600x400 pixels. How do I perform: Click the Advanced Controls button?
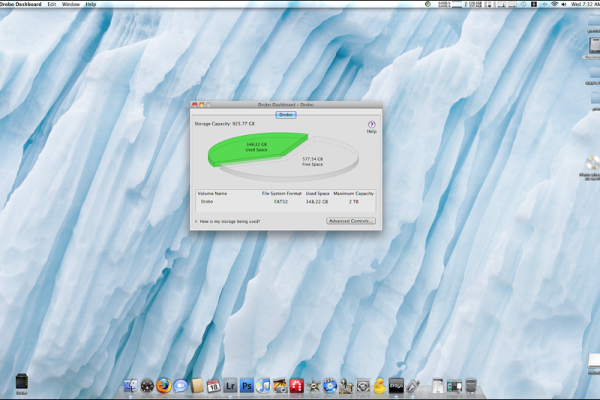coord(351,221)
